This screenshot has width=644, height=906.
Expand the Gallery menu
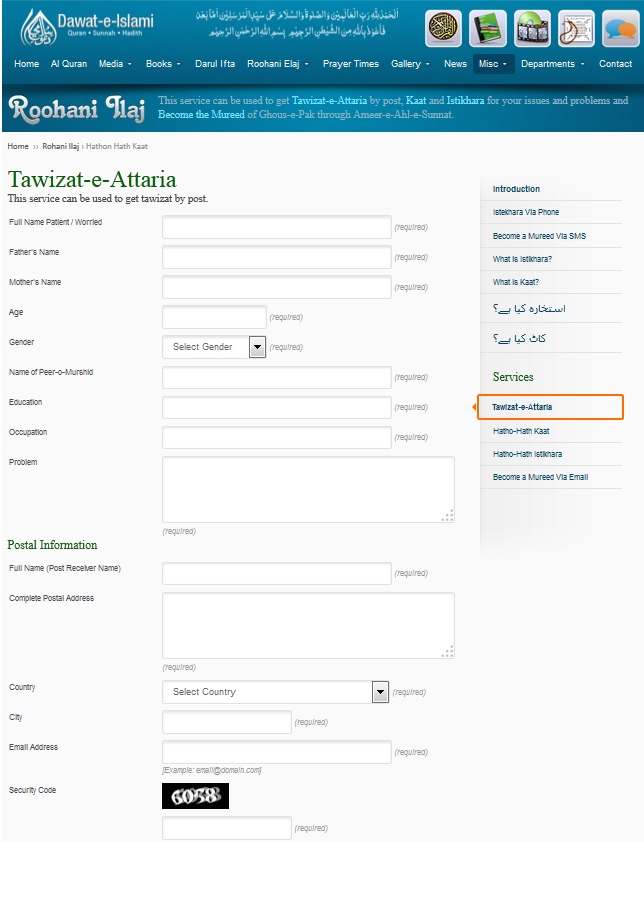coord(410,64)
